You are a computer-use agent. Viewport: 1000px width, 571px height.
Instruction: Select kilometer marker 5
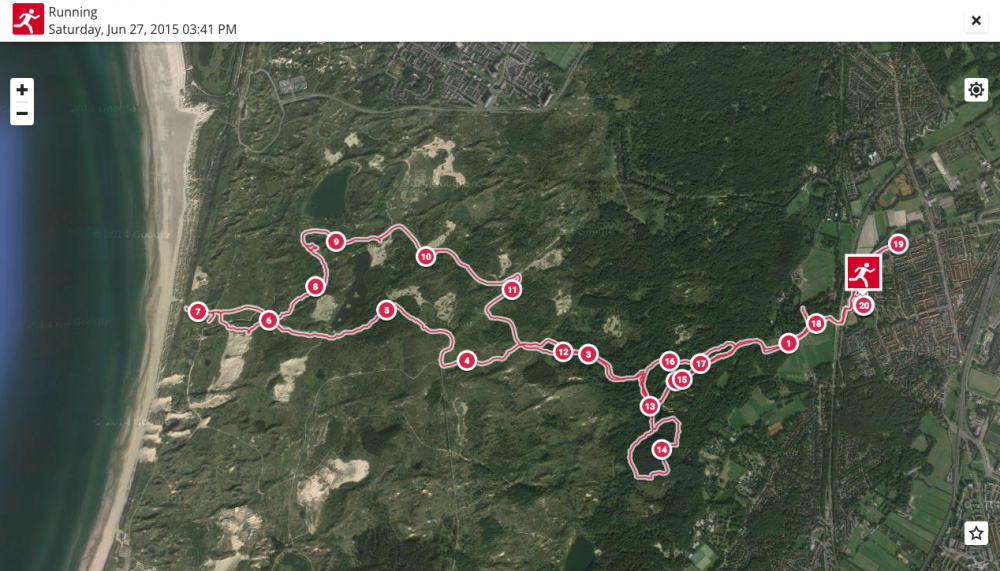click(386, 310)
